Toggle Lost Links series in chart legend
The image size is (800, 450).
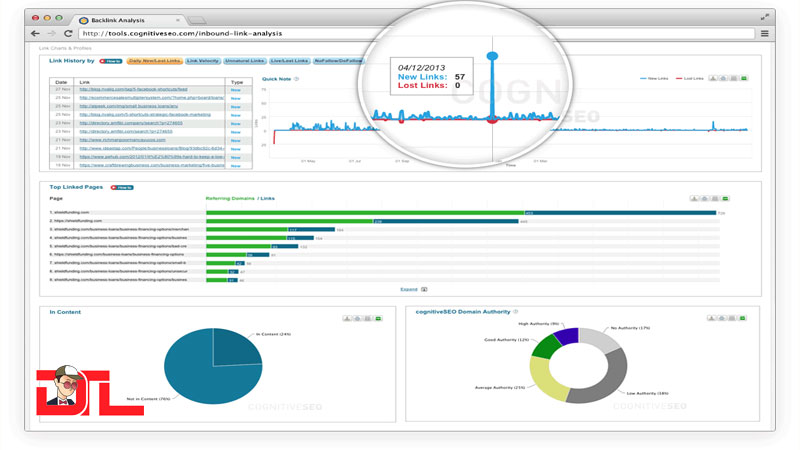pyautogui.click(x=690, y=79)
